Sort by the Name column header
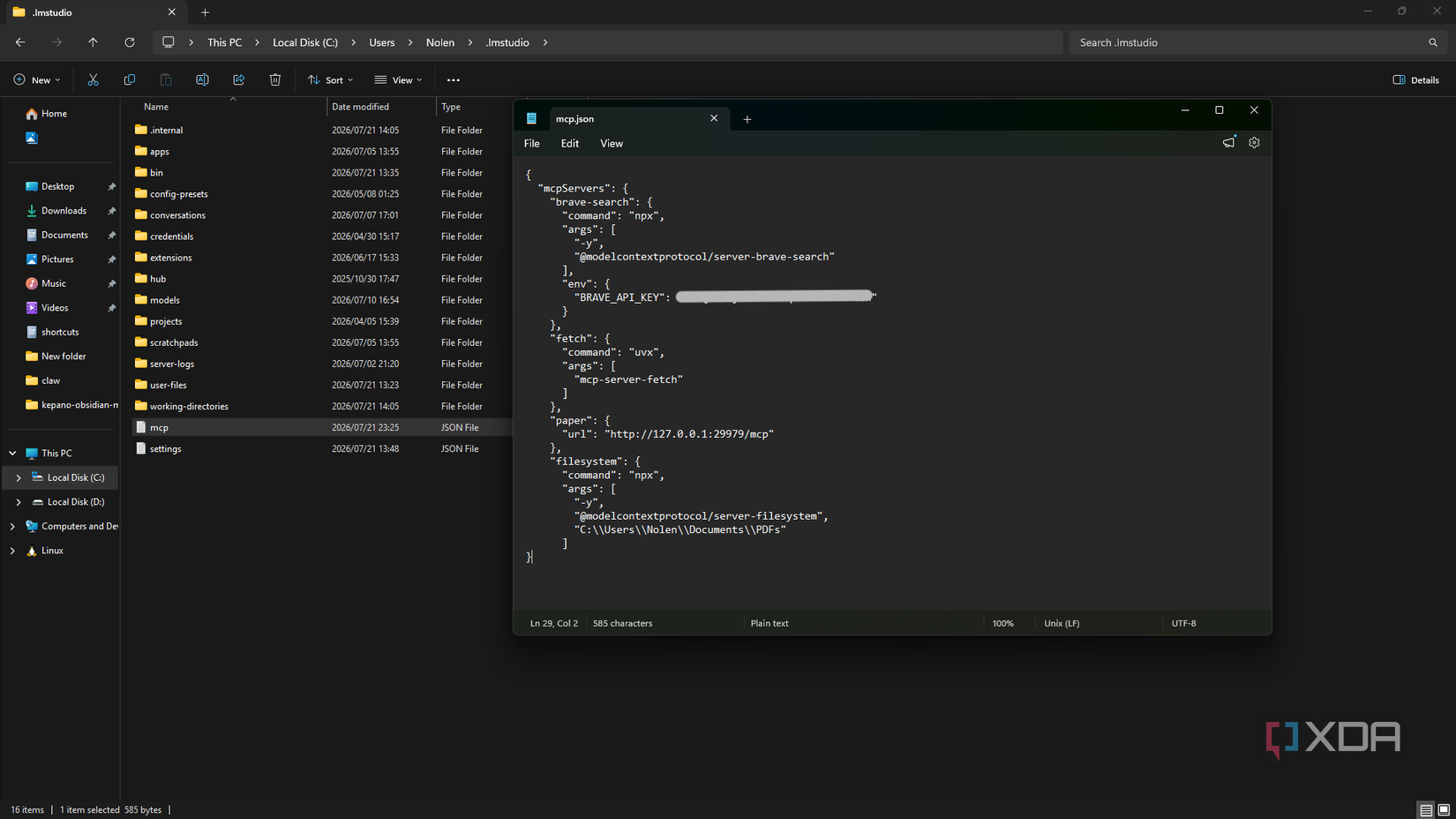The width and height of the screenshot is (1456, 819). coord(231,107)
